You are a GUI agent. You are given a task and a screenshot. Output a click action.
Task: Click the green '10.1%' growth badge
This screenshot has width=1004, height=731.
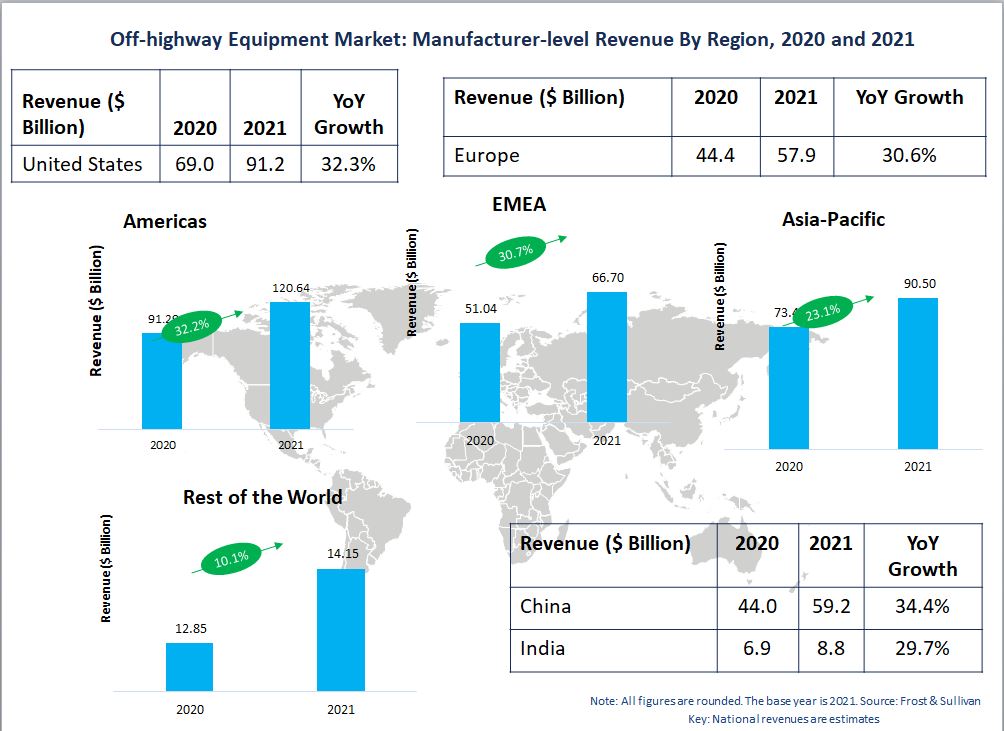point(231,559)
